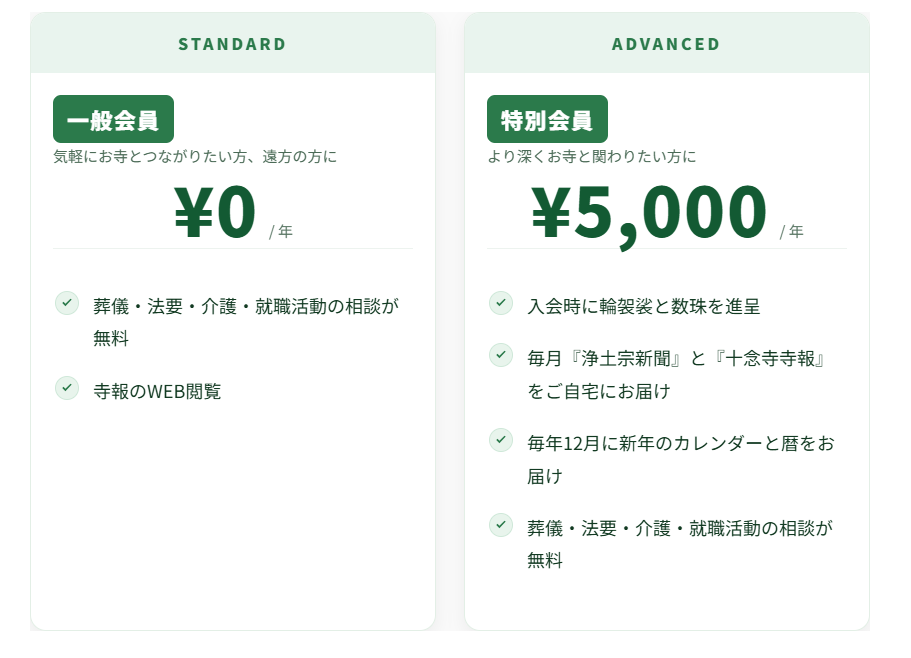The width and height of the screenshot is (911, 658).
Task: Select the ADVANCED plan header
Action: click(x=666, y=44)
